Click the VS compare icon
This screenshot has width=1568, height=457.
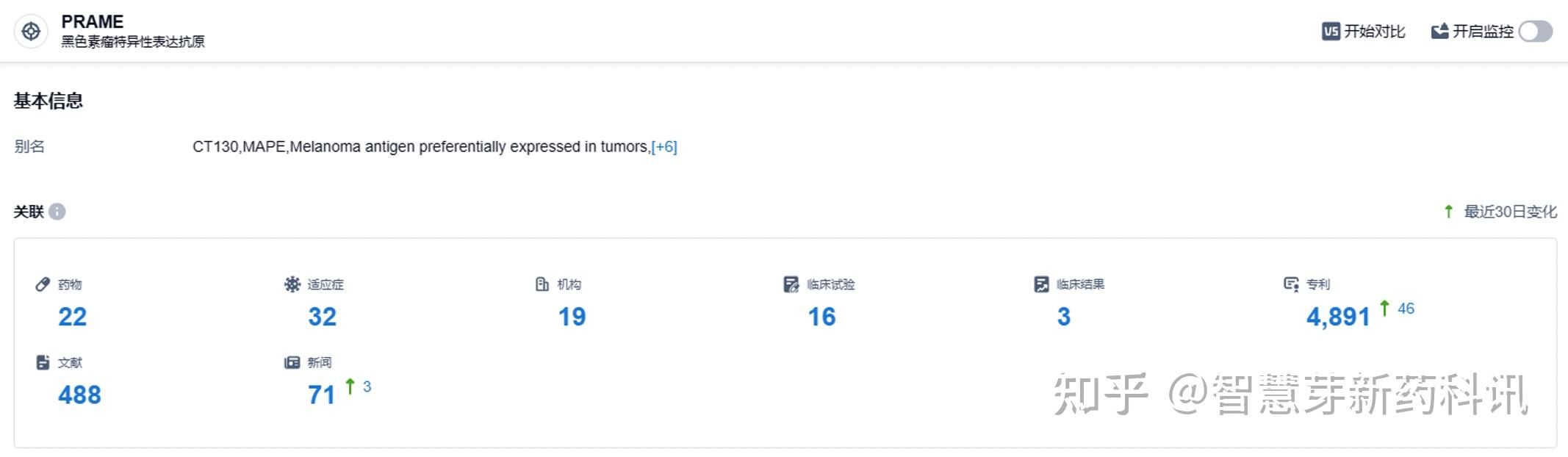[x=1330, y=32]
